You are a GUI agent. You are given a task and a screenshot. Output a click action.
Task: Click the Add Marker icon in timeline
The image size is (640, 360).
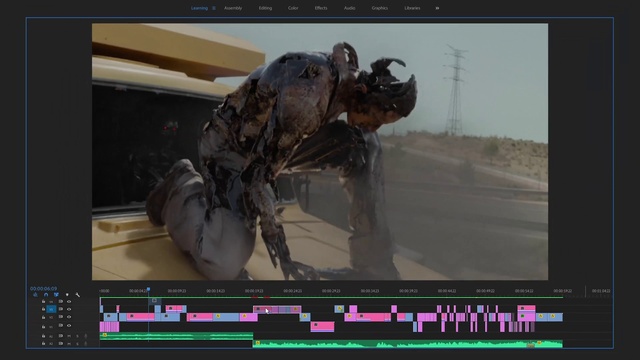[67, 295]
